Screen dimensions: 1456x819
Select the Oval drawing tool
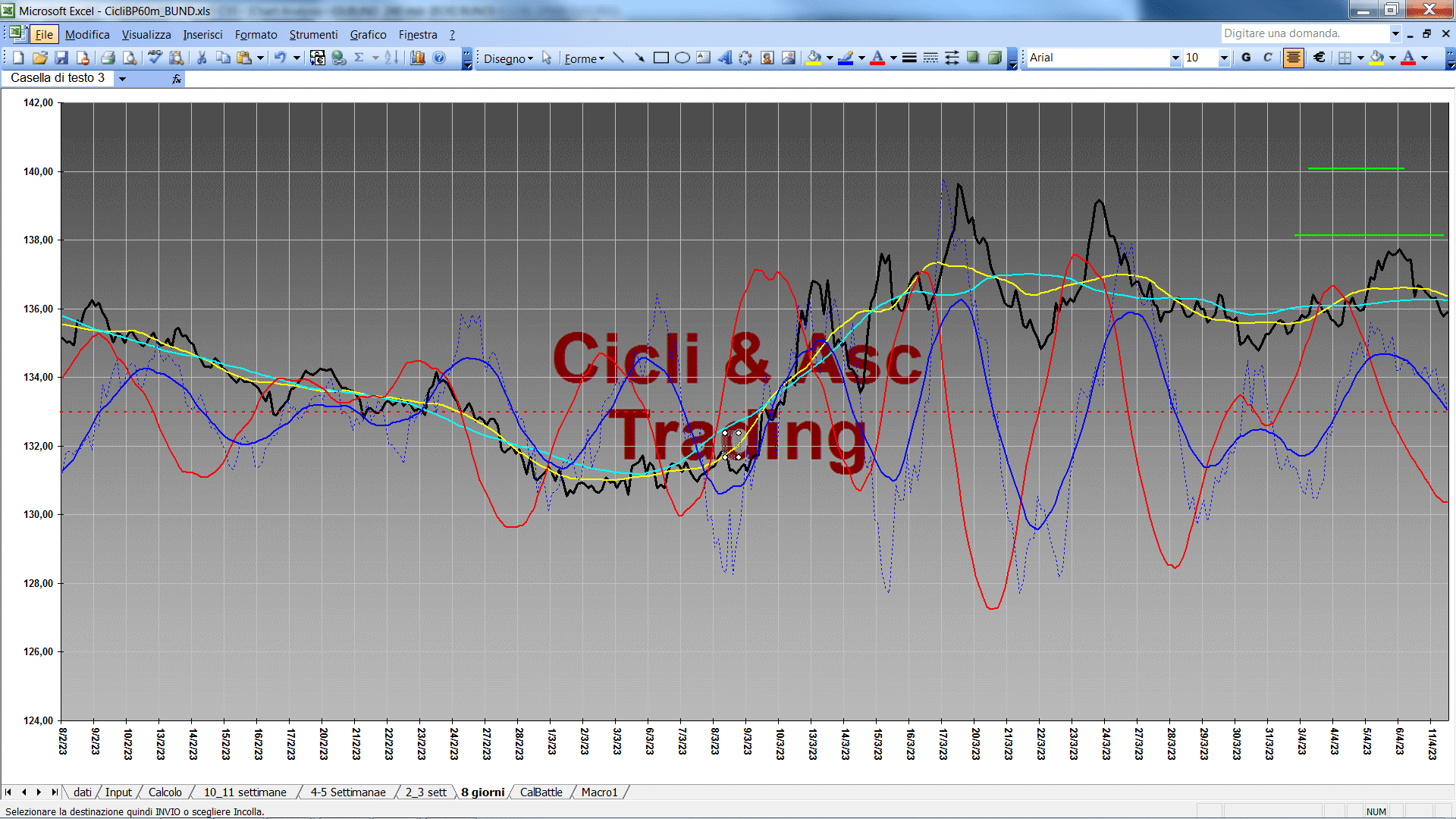(682, 58)
